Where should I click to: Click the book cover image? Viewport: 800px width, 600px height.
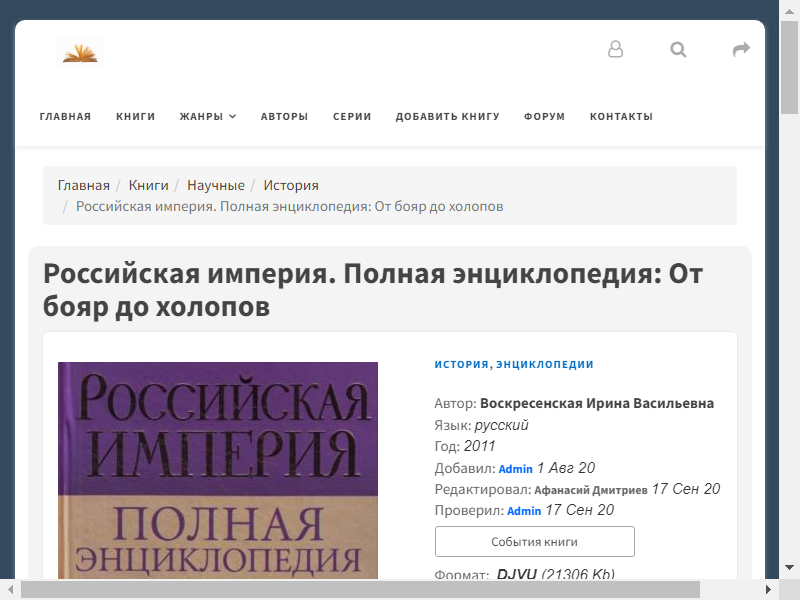coord(218,470)
